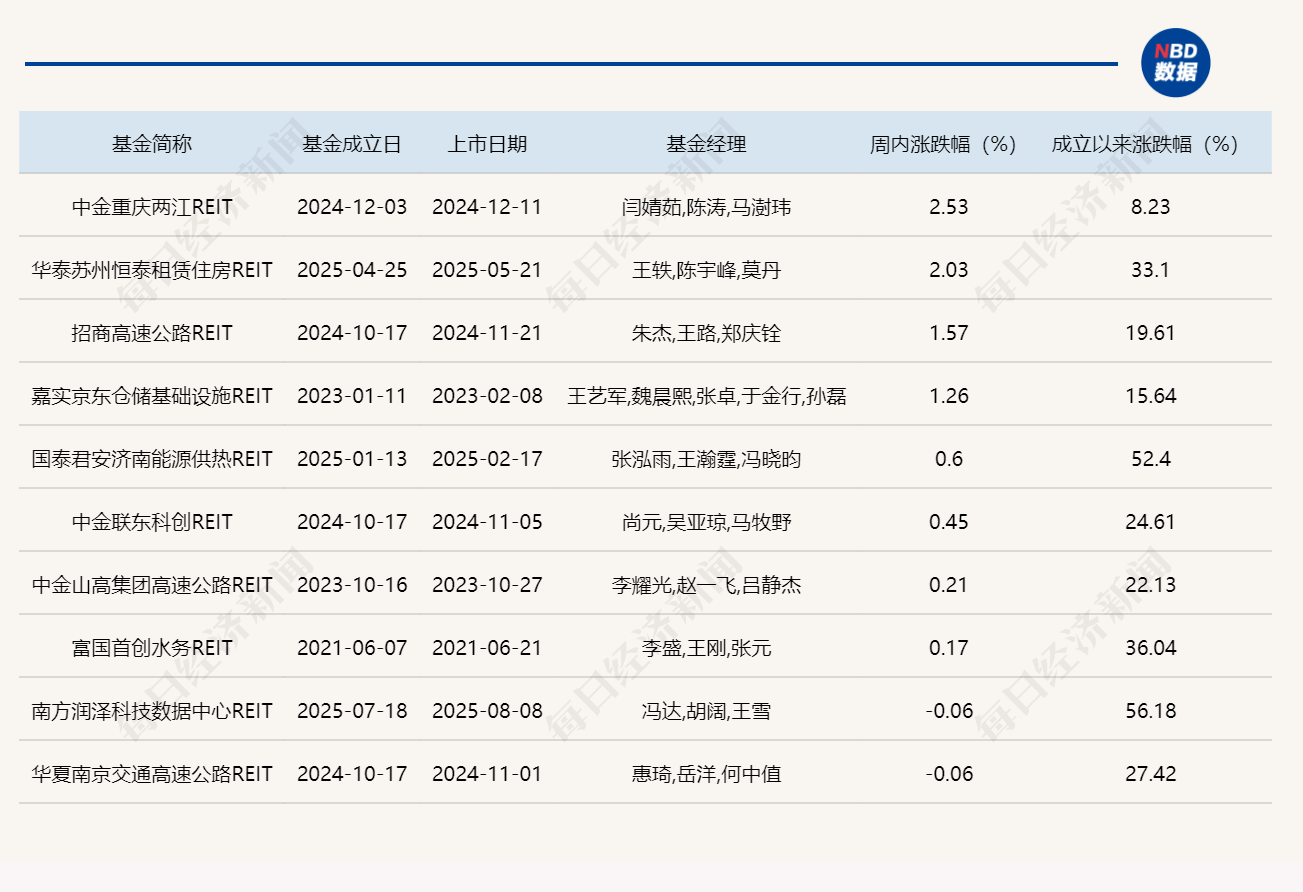Click establishment date 2025-01-13

352,459
